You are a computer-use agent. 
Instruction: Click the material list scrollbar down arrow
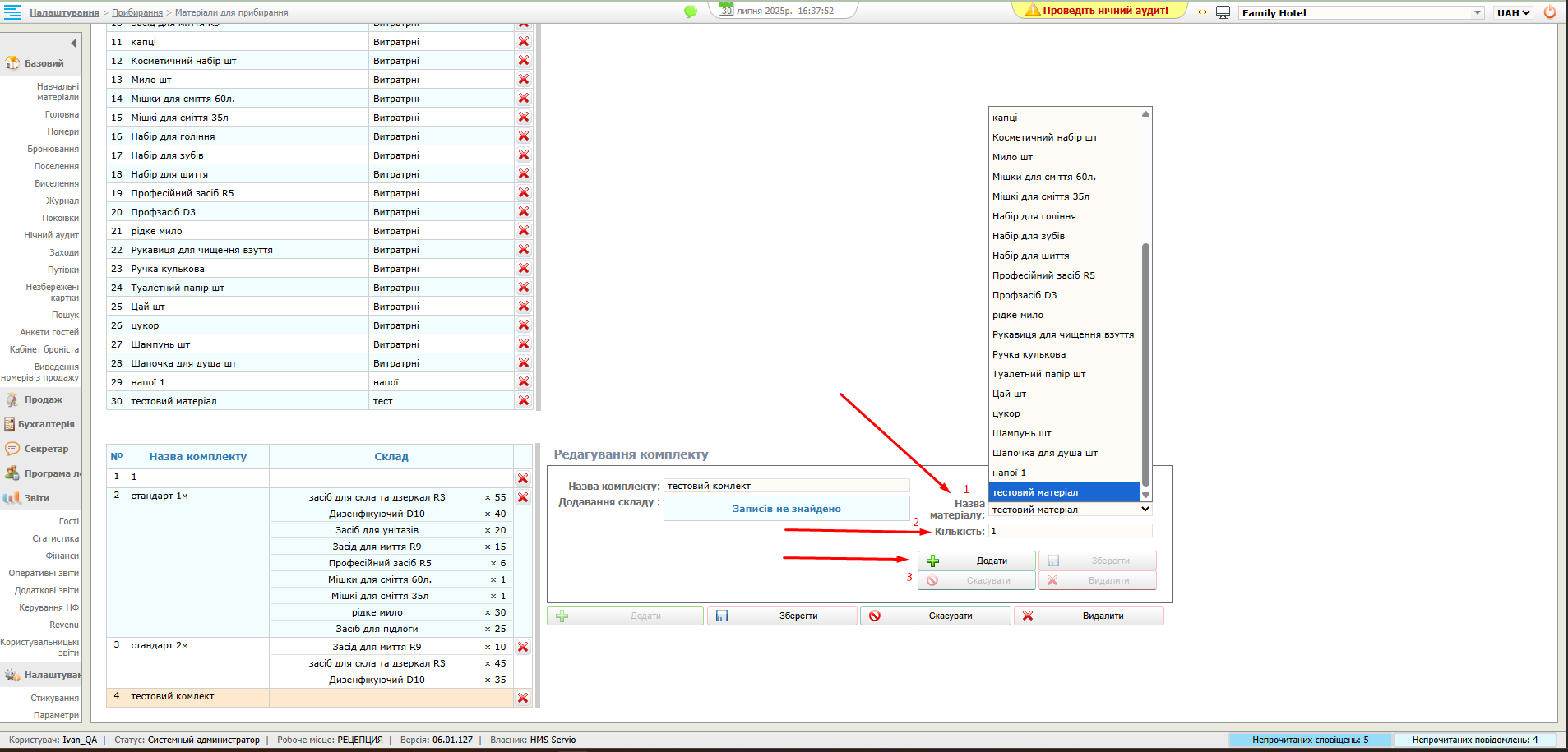coord(1145,496)
